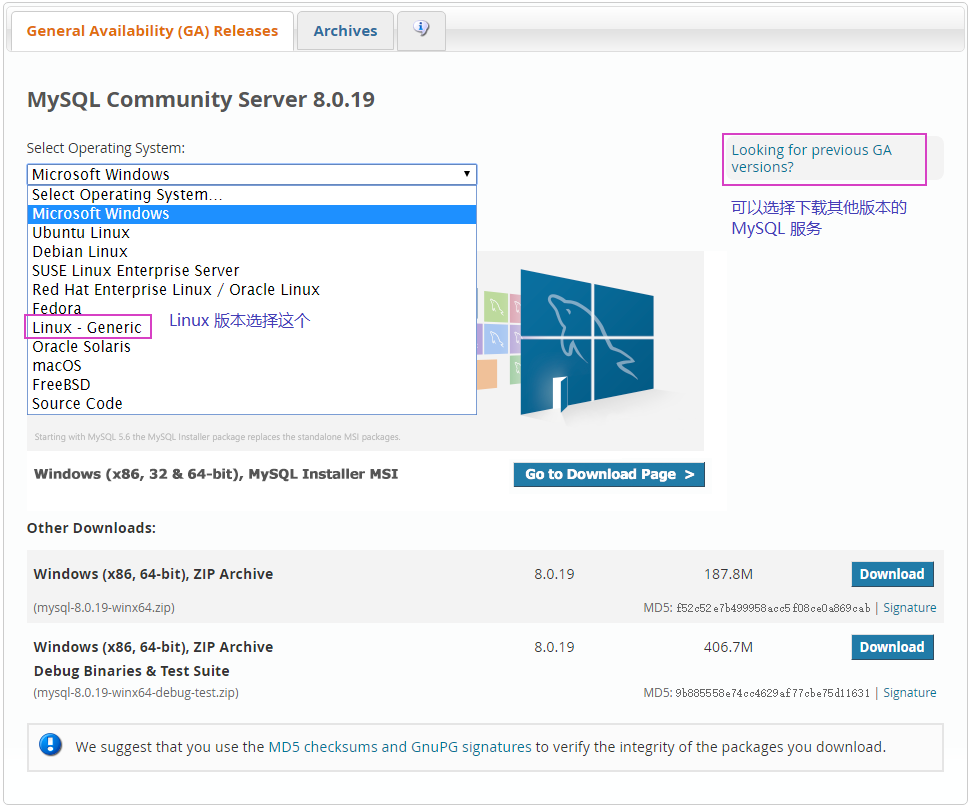Viewport: 970px width, 807px height.
Task: Pick SUSE Linux Enterprise Server
Action: pyautogui.click(x=252, y=271)
